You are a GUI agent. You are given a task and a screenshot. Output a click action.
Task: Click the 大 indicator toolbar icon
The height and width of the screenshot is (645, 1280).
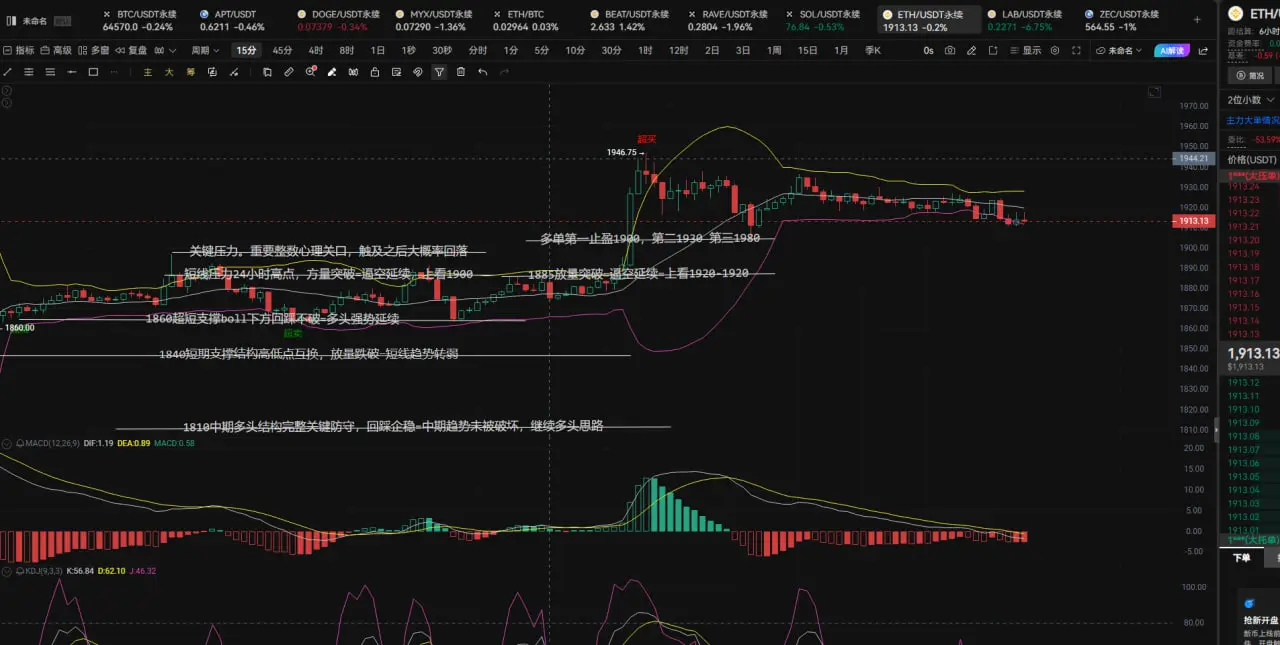(169, 72)
